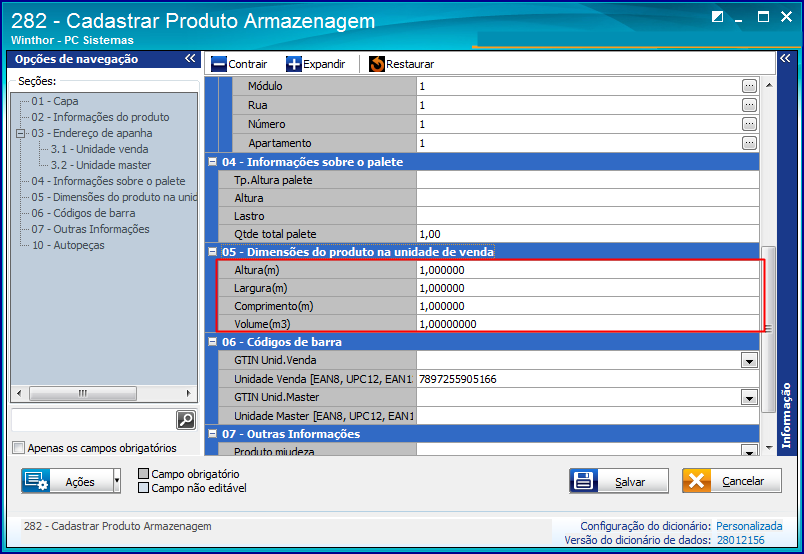Click the Salvar button
This screenshot has width=804, height=554.
619,481
